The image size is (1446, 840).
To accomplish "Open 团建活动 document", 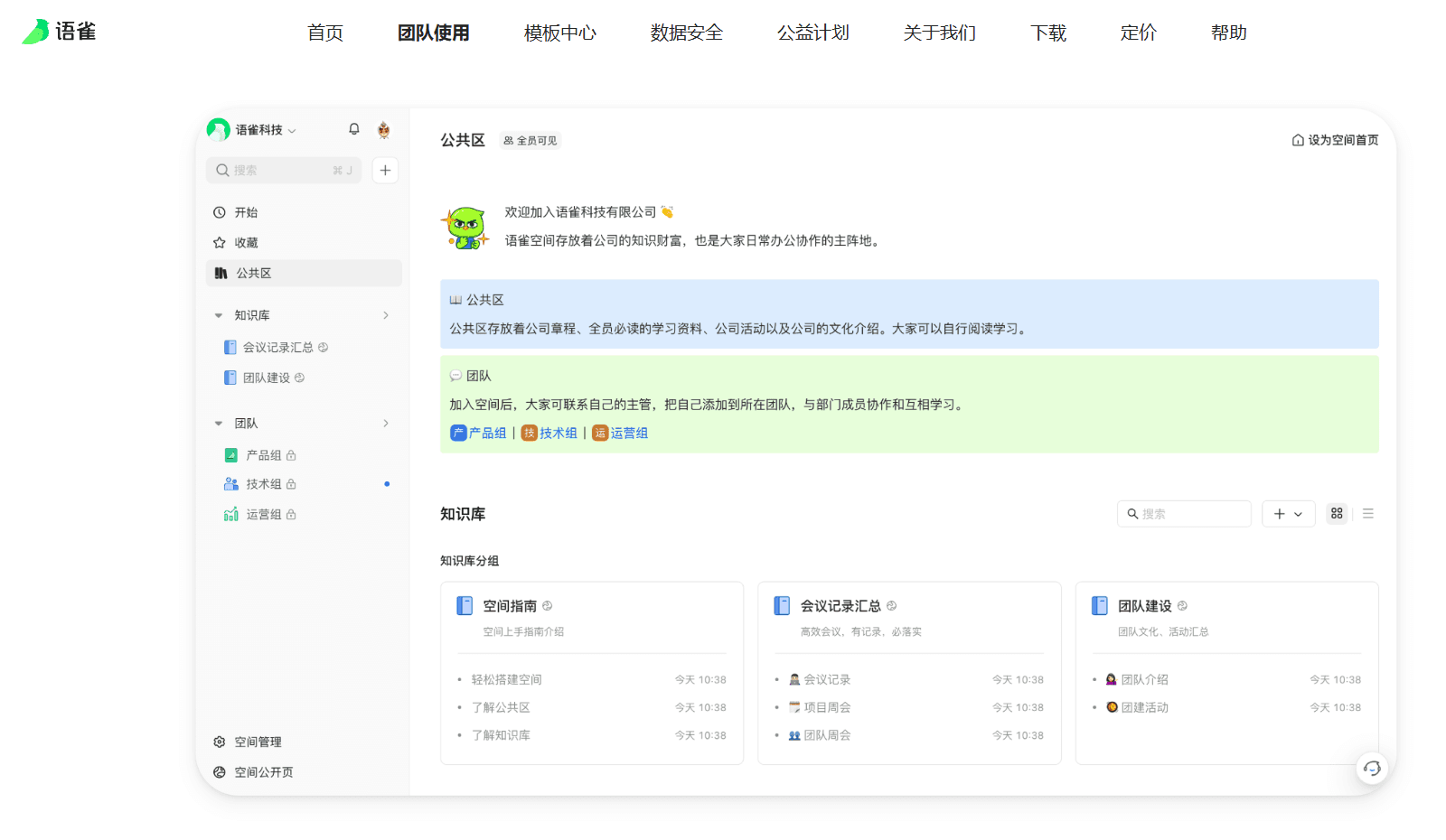I will pyautogui.click(x=1137, y=707).
